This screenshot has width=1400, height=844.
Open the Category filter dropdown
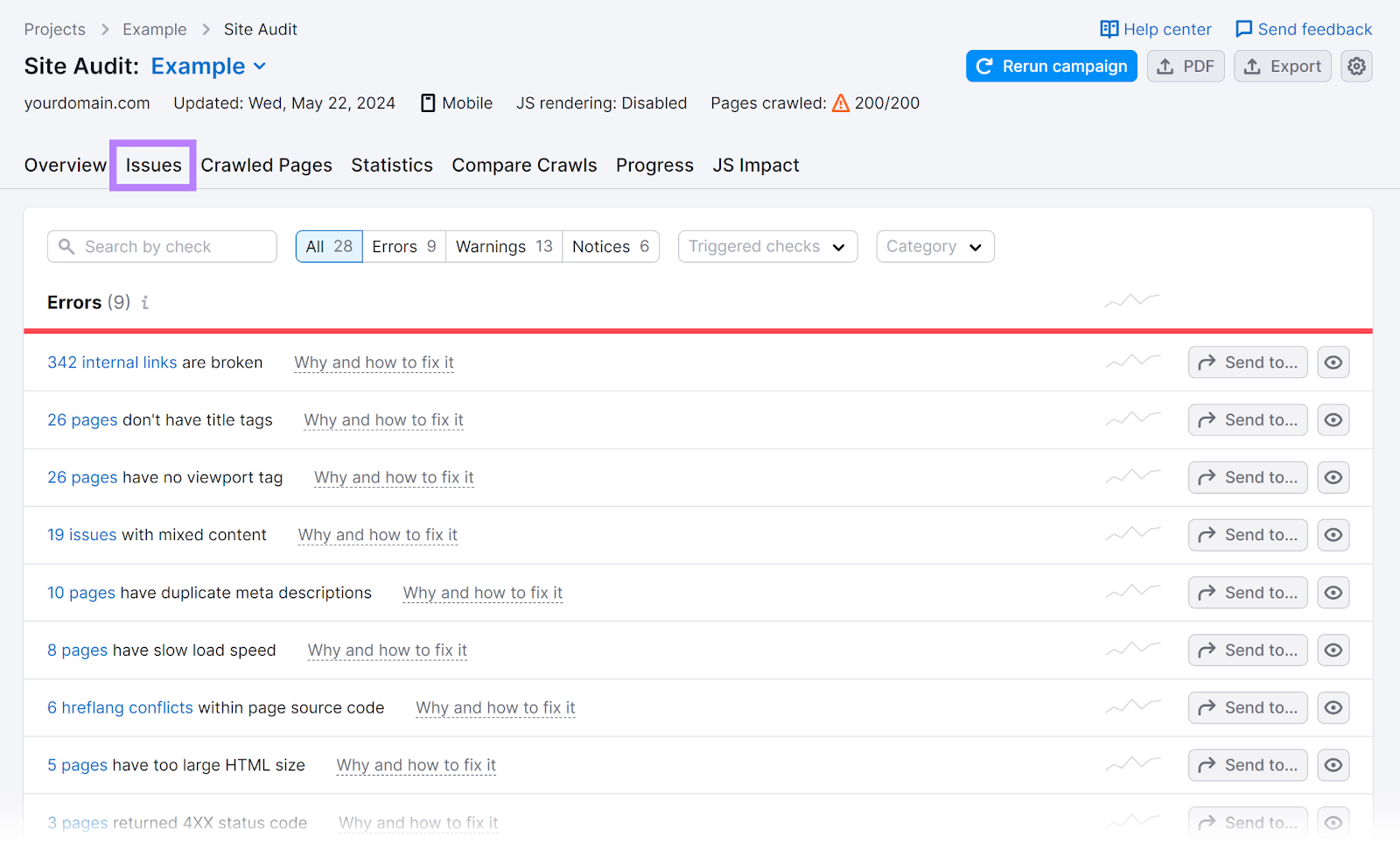click(x=934, y=247)
